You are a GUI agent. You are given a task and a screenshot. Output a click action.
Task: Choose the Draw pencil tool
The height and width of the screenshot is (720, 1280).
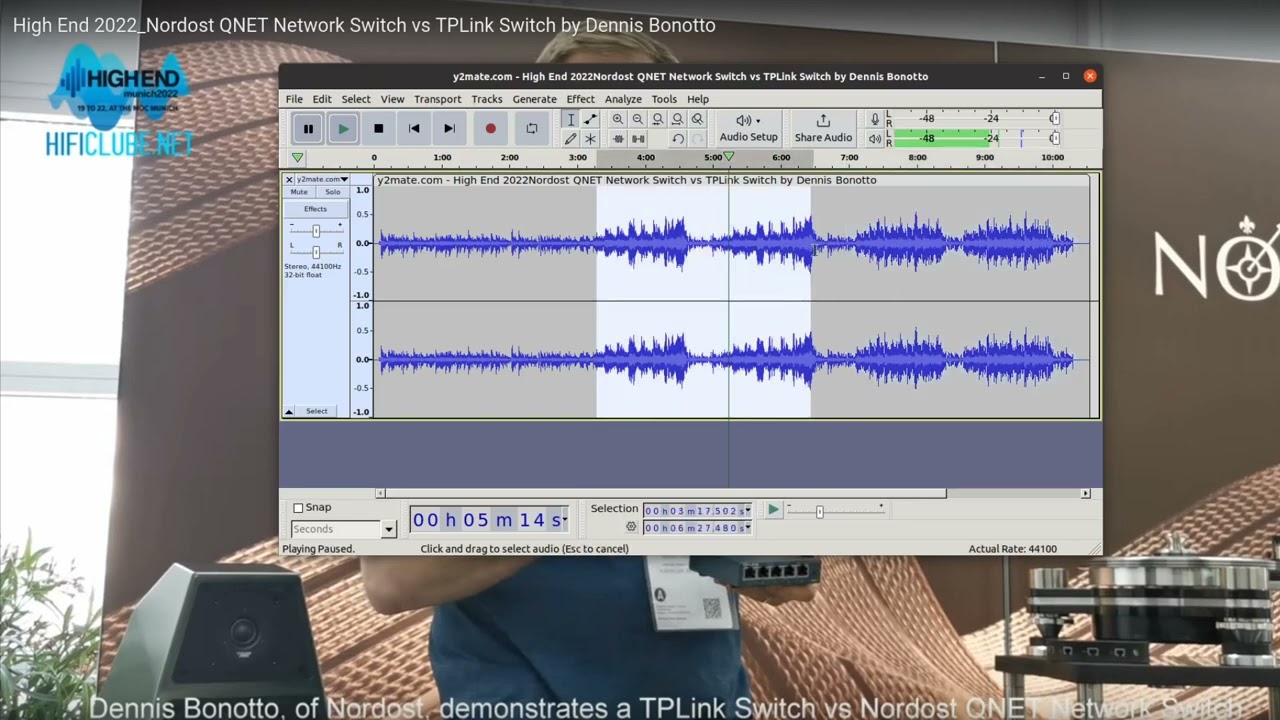click(x=571, y=139)
